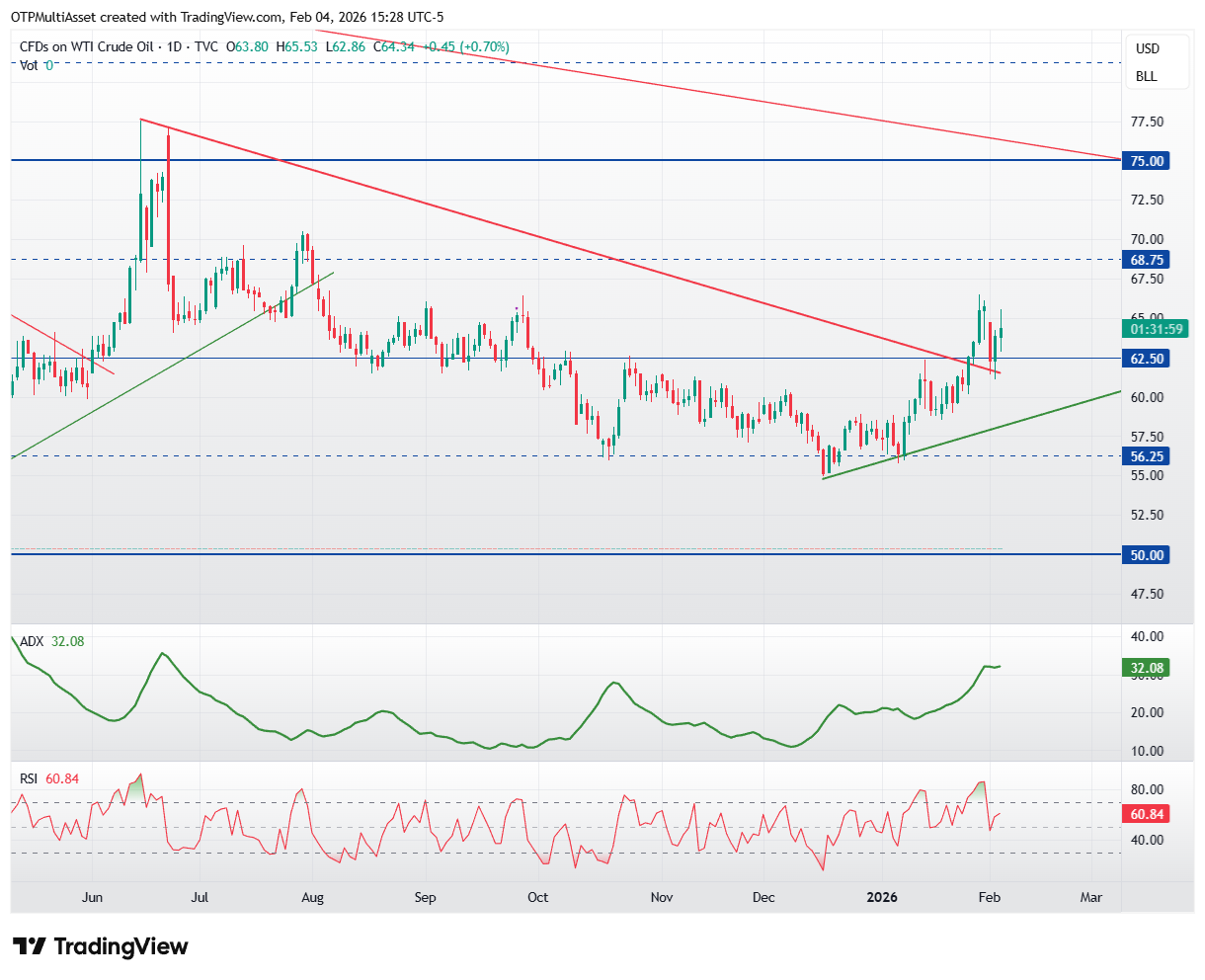Click the 50.00 blue price tag
This screenshot has height=980, width=1205.
(x=1146, y=555)
